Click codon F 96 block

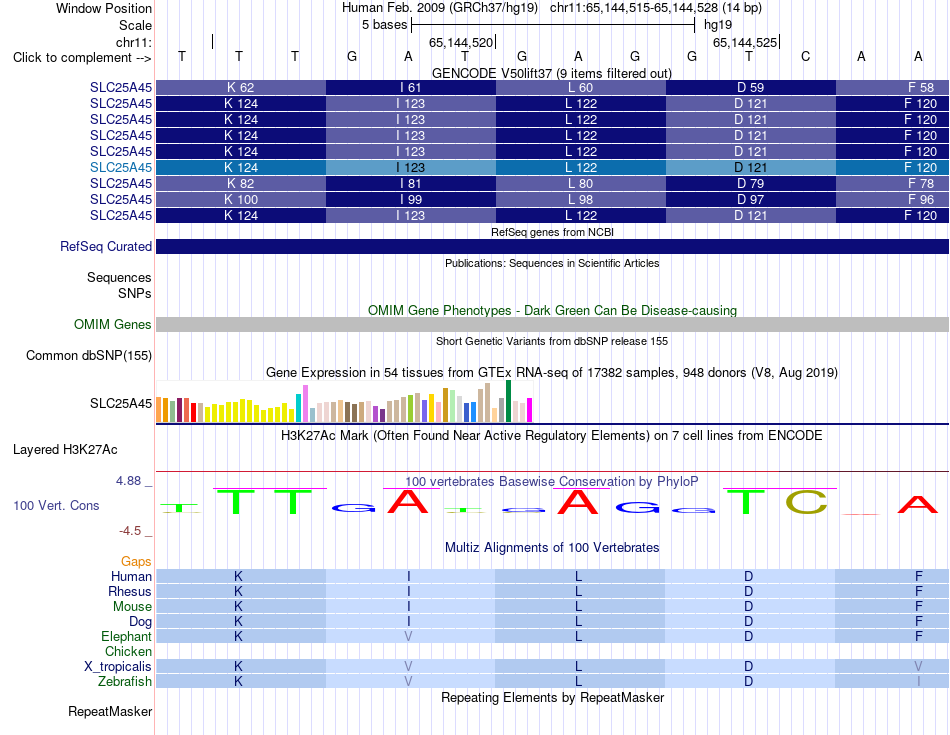(892, 199)
